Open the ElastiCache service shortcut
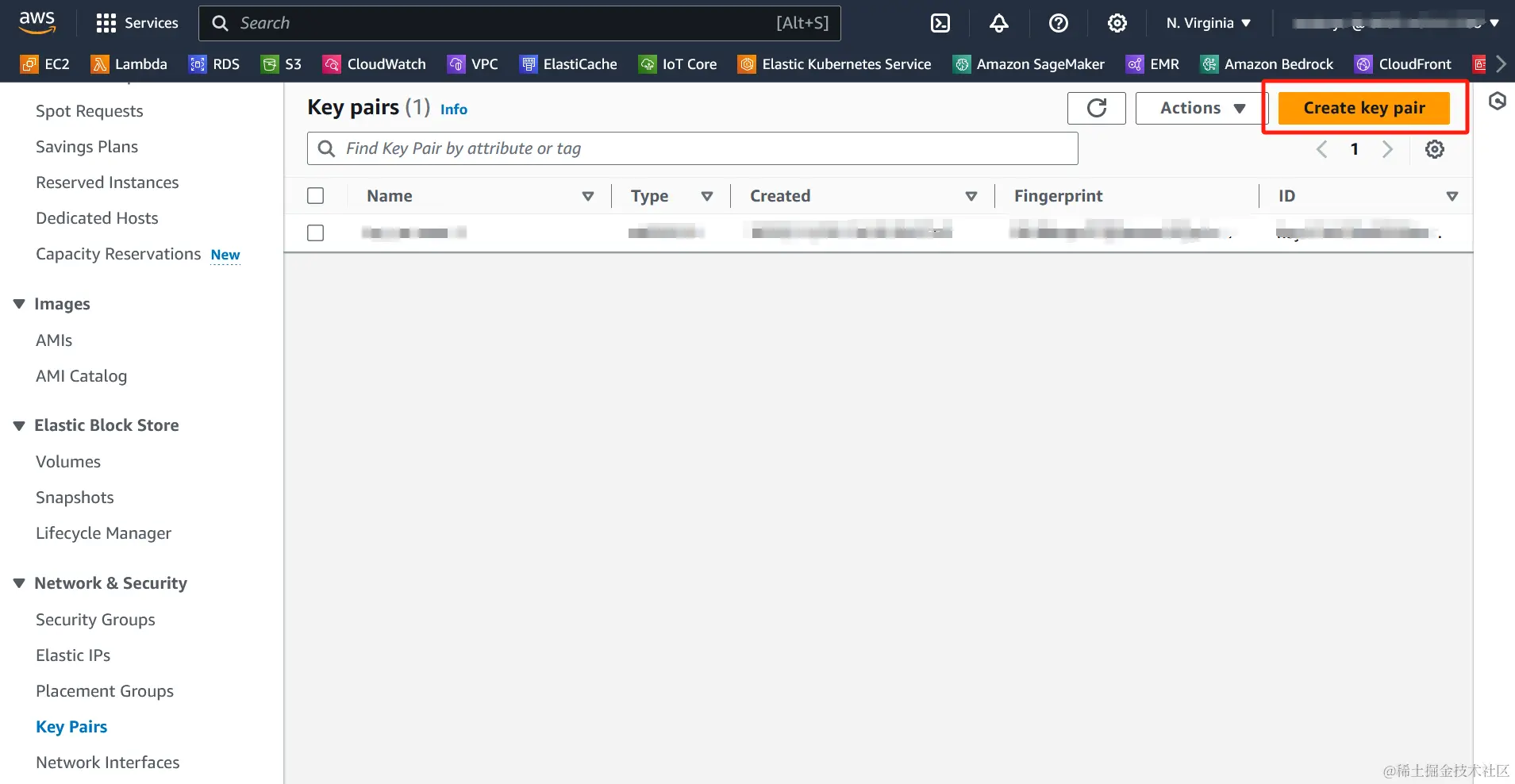 click(x=568, y=64)
